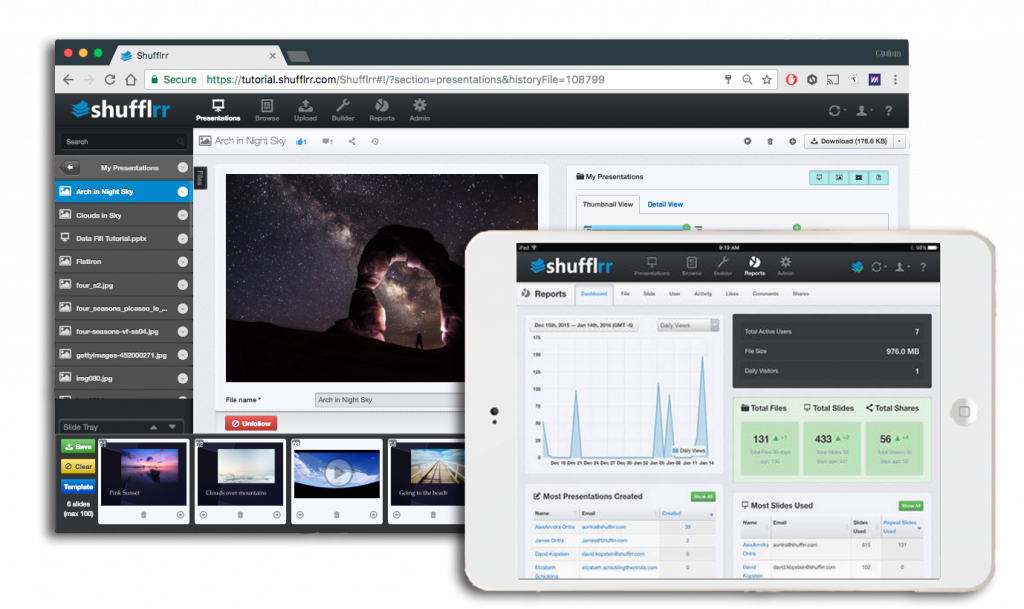
Task: Click the yellow Clear button in Slide Tray
Action: (x=78, y=466)
